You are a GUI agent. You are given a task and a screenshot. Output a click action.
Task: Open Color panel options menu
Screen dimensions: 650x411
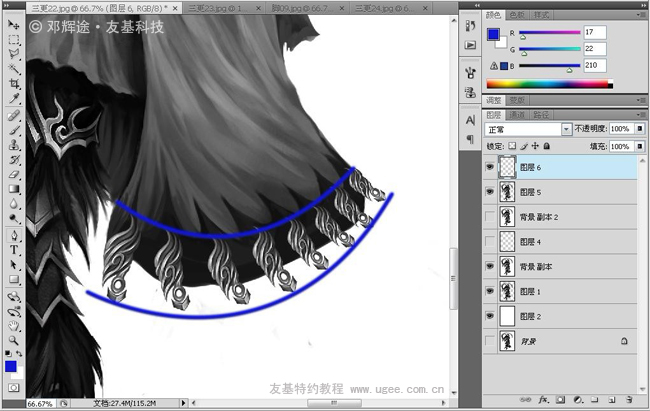tap(641, 15)
